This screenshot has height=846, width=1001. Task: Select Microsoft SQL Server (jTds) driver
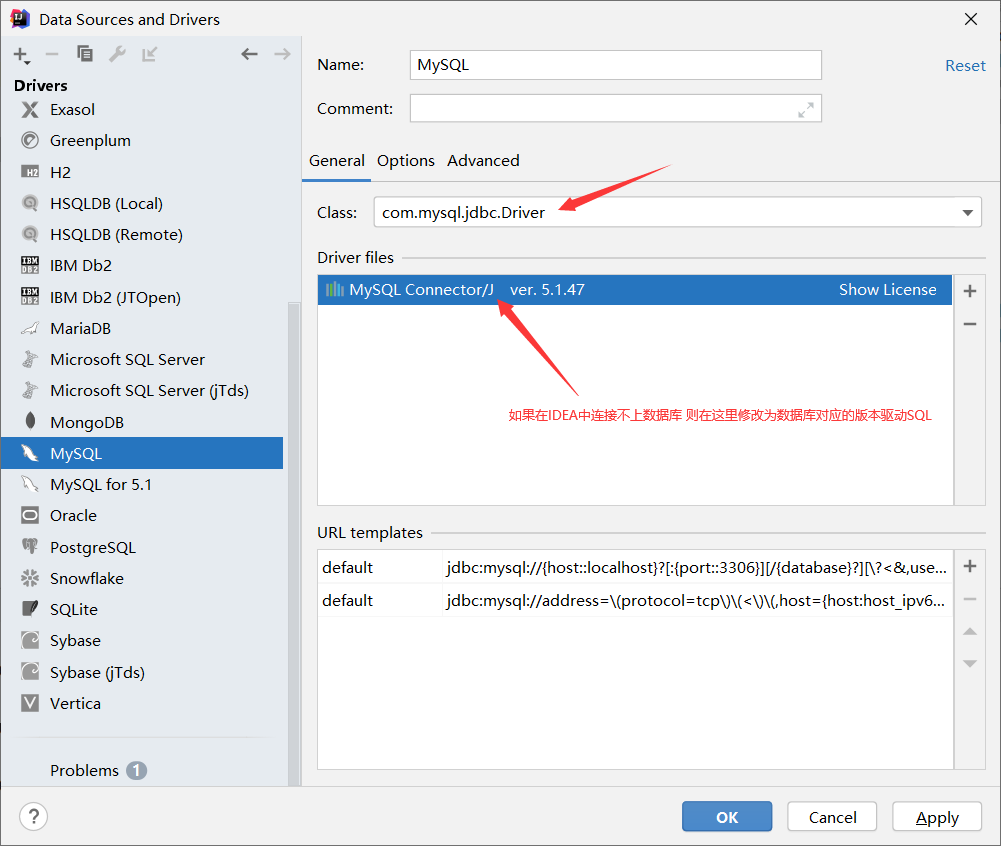tap(142, 391)
